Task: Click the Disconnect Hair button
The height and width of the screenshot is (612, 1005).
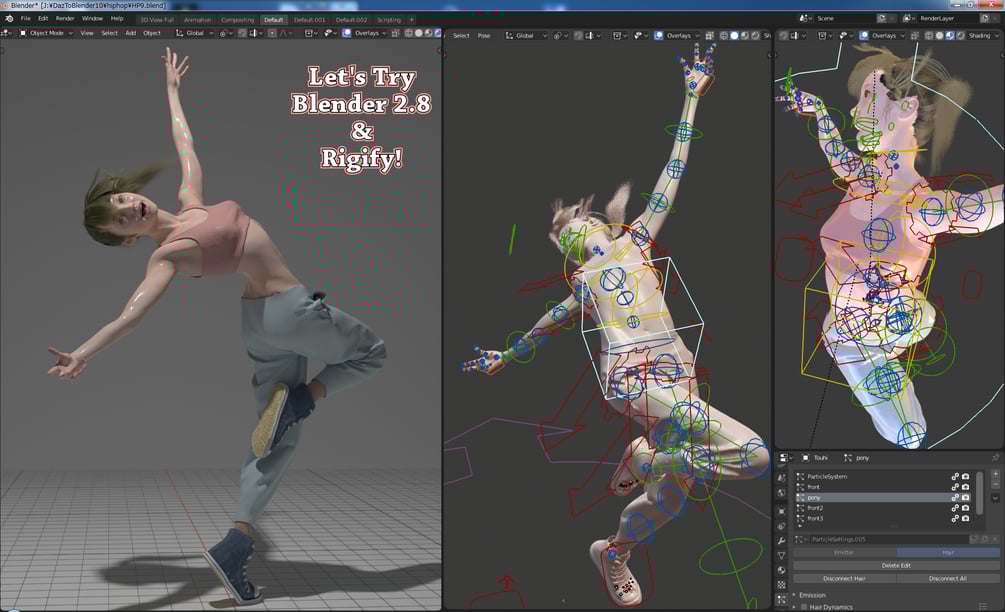Action: (844, 579)
